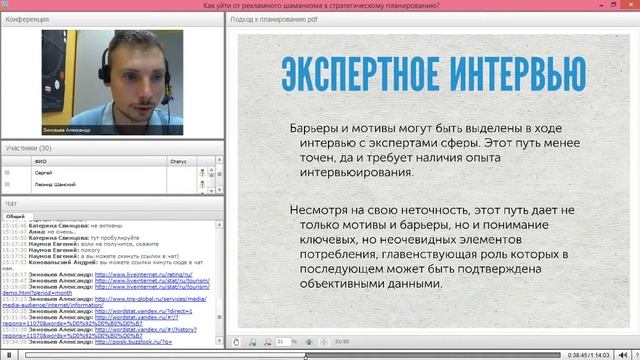Screen dimensions: 640x360
Task: Click the crosshair icon in PDF toolbar
Action: pos(324,342)
